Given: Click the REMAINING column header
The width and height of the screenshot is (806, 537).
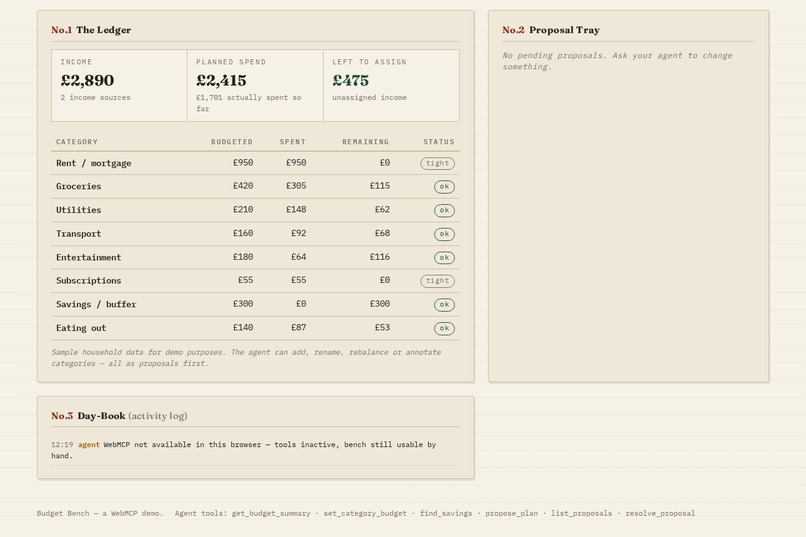Looking at the screenshot, I should (365, 142).
